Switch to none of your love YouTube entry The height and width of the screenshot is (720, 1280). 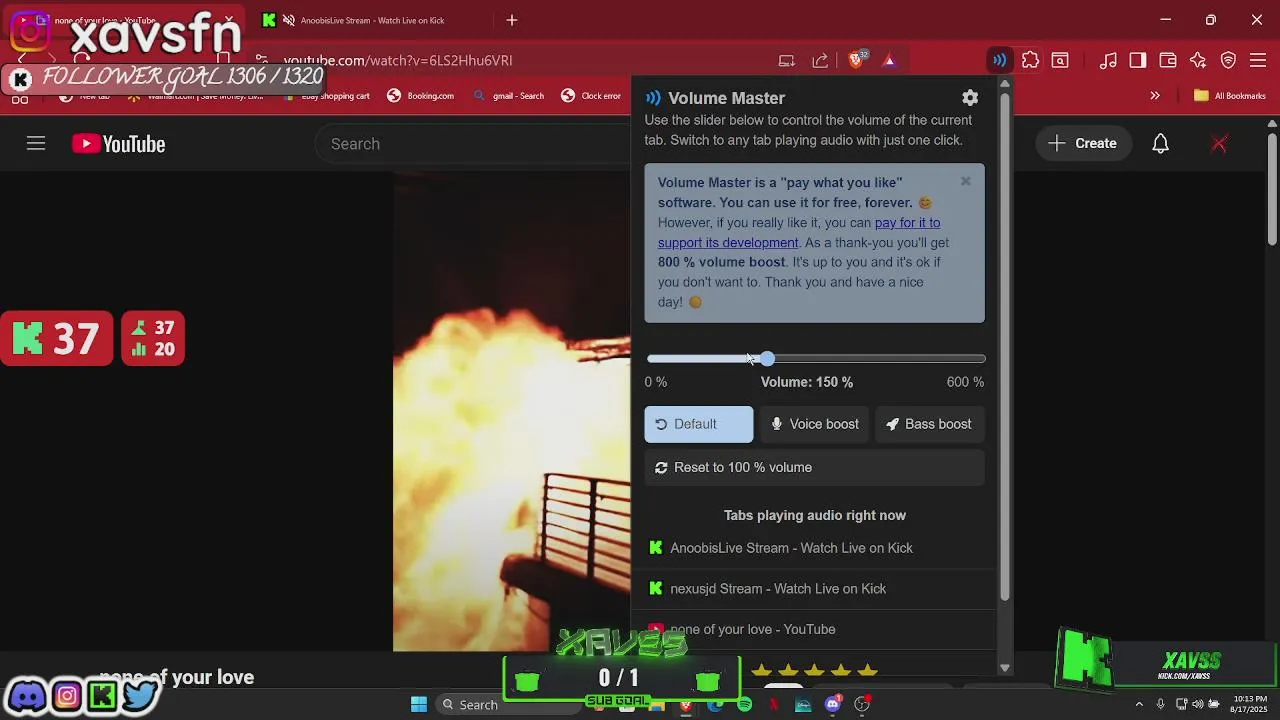815,630
